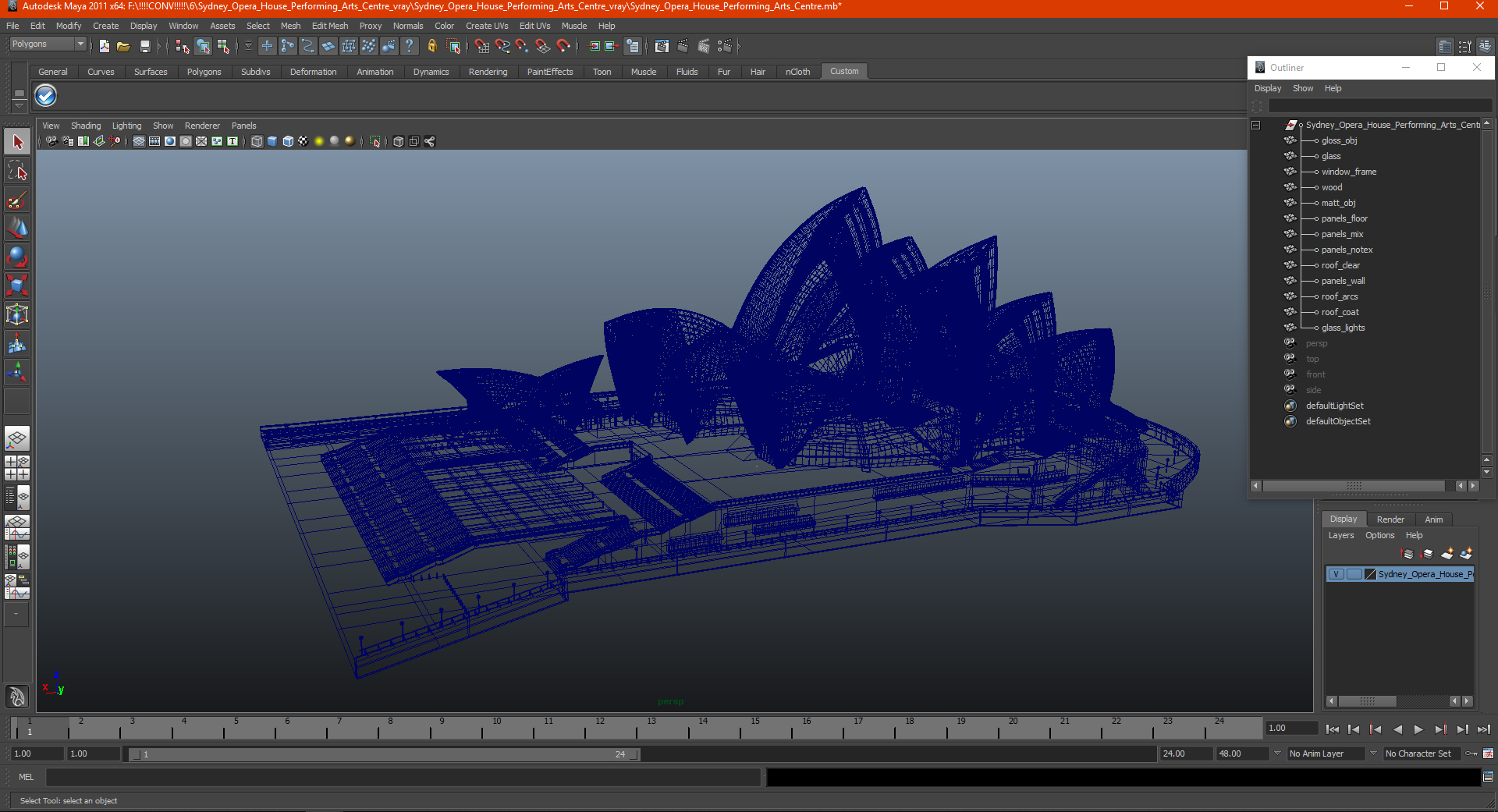Viewport: 1498px width, 812px height.
Task: Expand the status line section arrow after save
Action: click(x=158, y=47)
